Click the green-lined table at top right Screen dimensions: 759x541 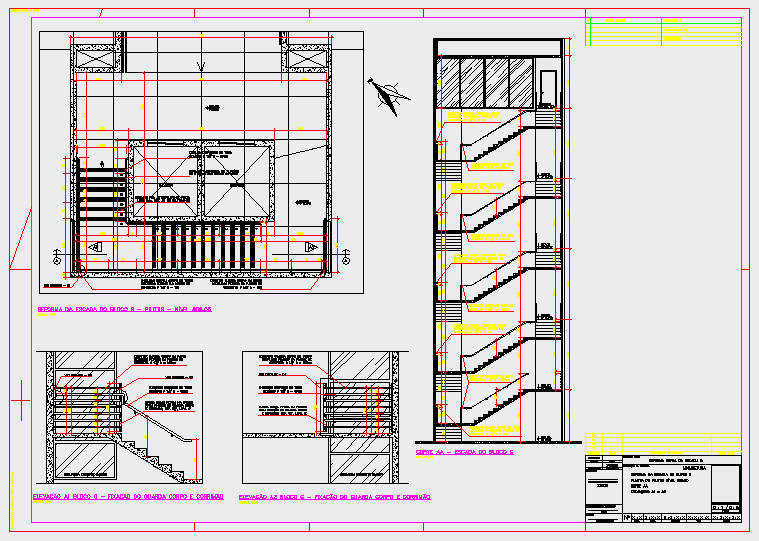coord(663,31)
